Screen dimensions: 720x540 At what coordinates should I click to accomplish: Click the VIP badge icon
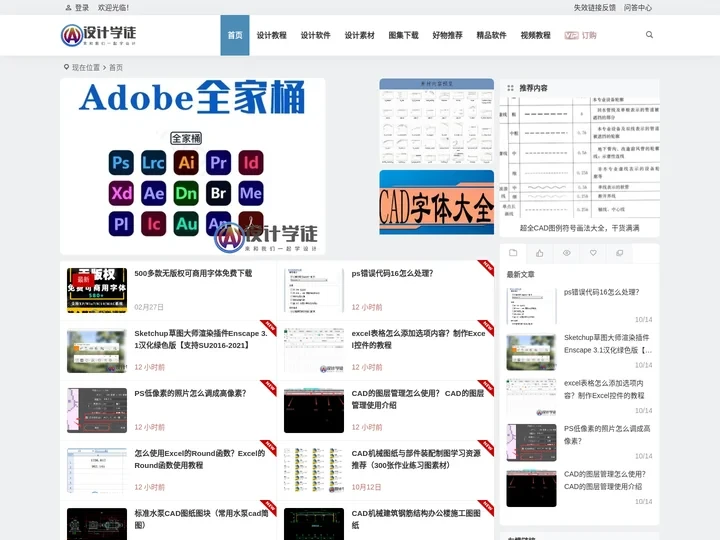coord(571,35)
